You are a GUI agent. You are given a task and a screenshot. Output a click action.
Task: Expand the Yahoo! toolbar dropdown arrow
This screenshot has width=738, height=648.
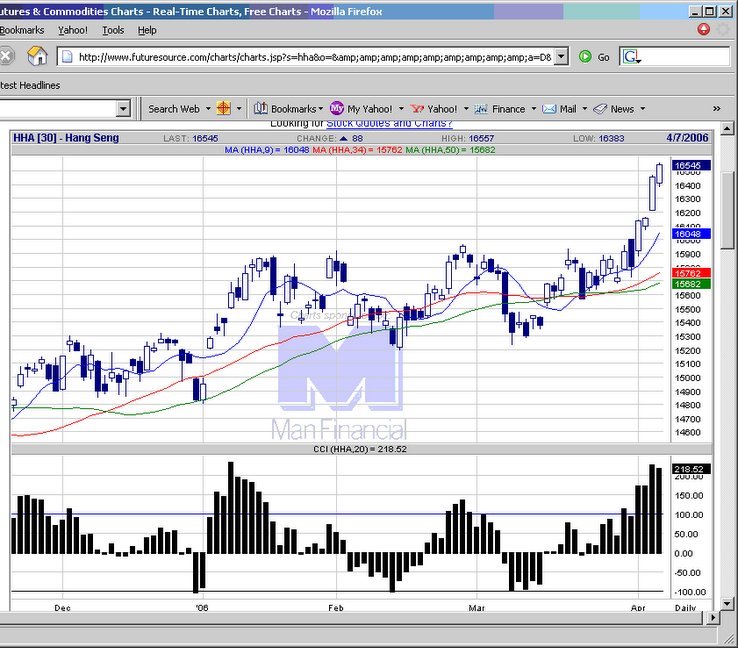(466, 109)
